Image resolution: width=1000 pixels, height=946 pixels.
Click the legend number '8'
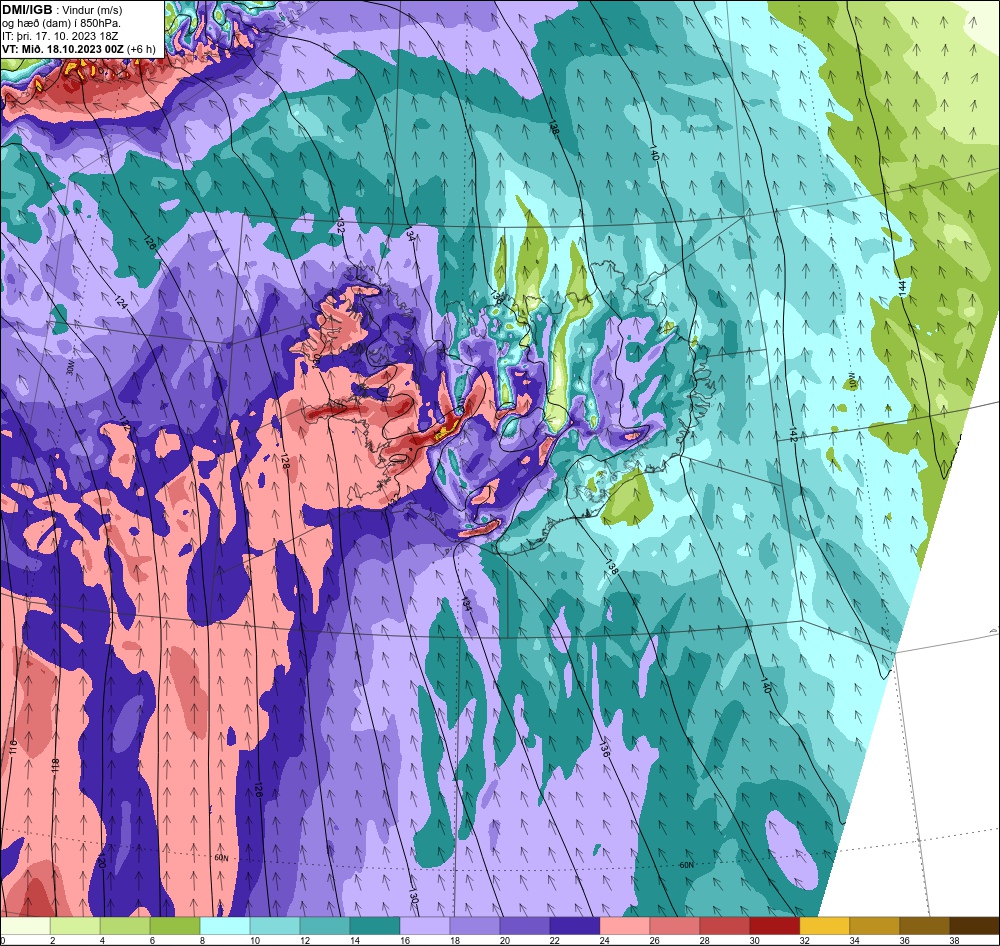click(203, 940)
